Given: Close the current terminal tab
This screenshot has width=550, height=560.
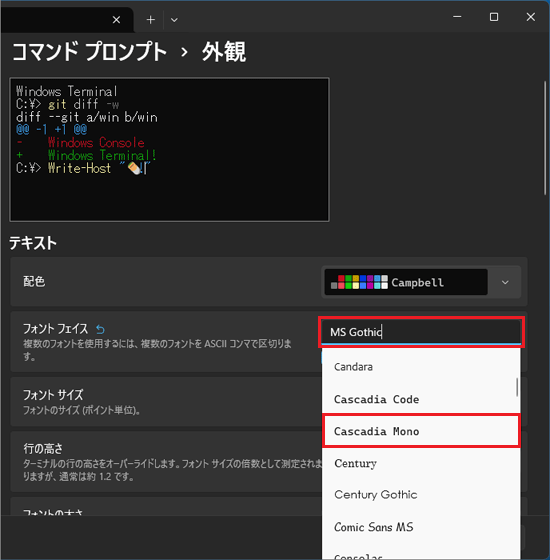Looking at the screenshot, I should (x=116, y=20).
